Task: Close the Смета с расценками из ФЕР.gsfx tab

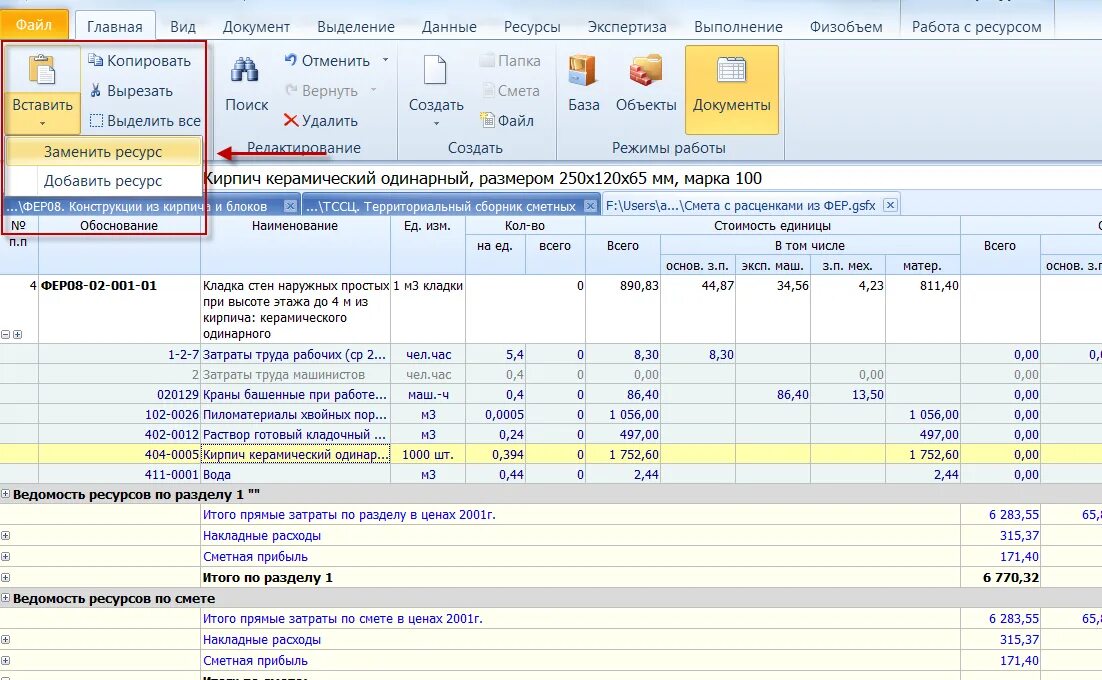Action: [x=890, y=205]
